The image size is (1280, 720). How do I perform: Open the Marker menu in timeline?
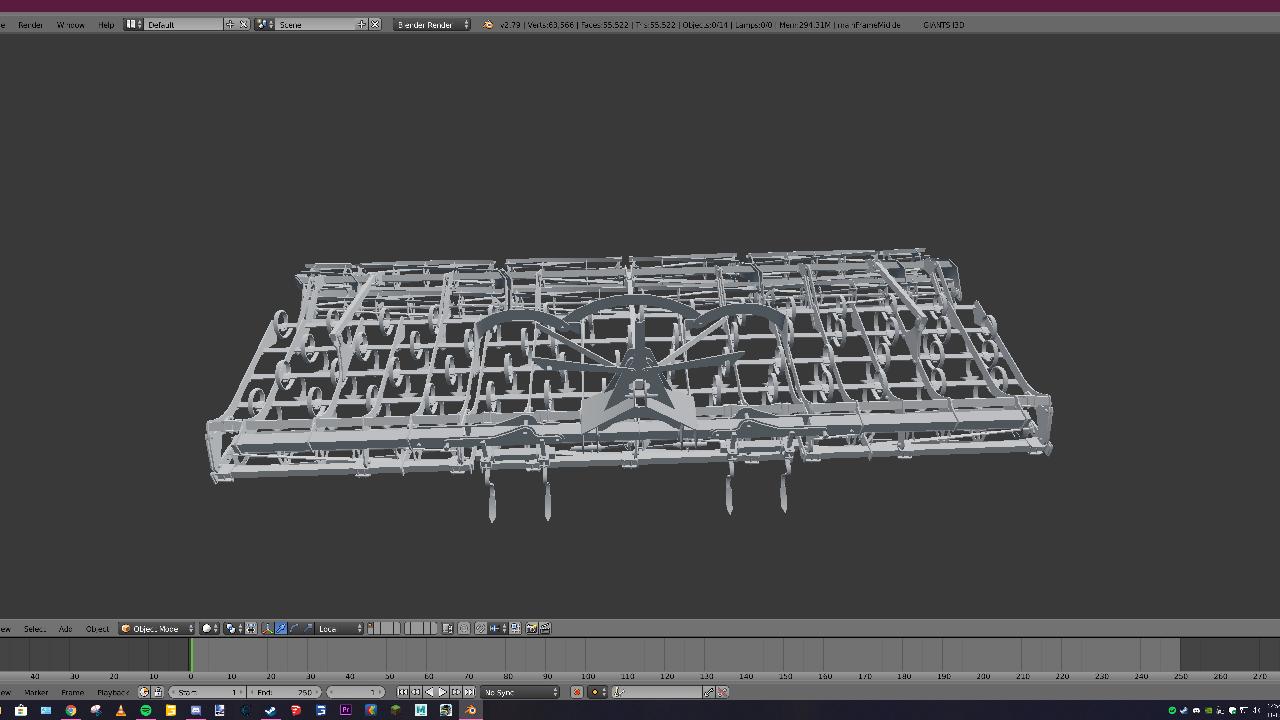36,692
